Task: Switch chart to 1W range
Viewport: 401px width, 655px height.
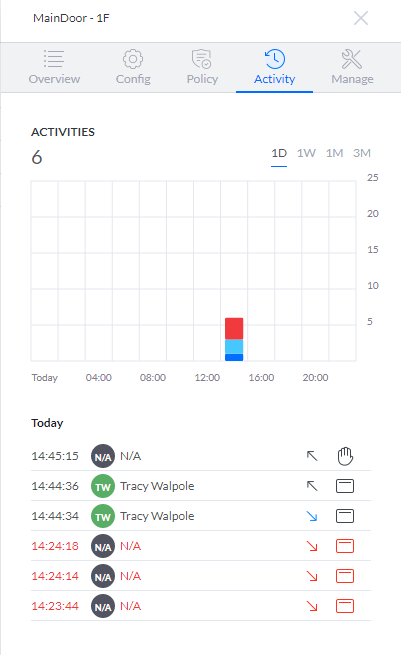Action: coord(306,153)
